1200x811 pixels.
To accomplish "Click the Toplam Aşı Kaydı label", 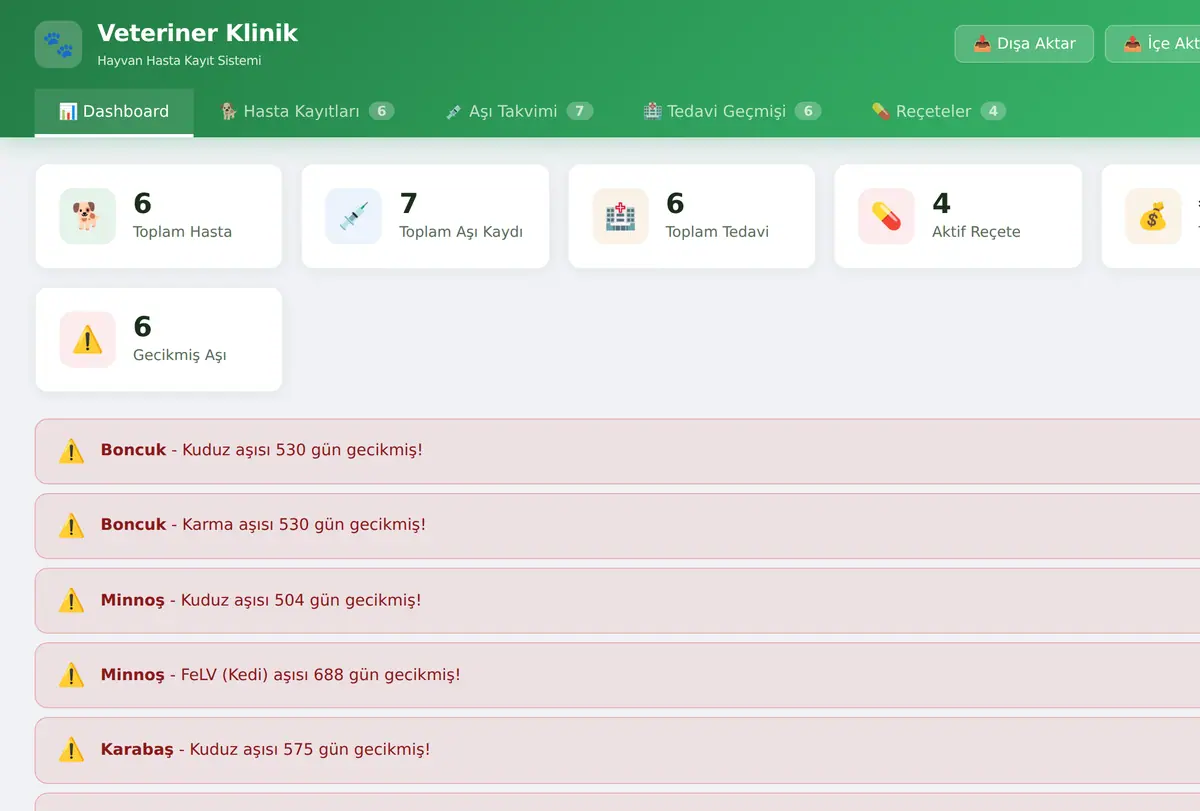I will point(461,232).
